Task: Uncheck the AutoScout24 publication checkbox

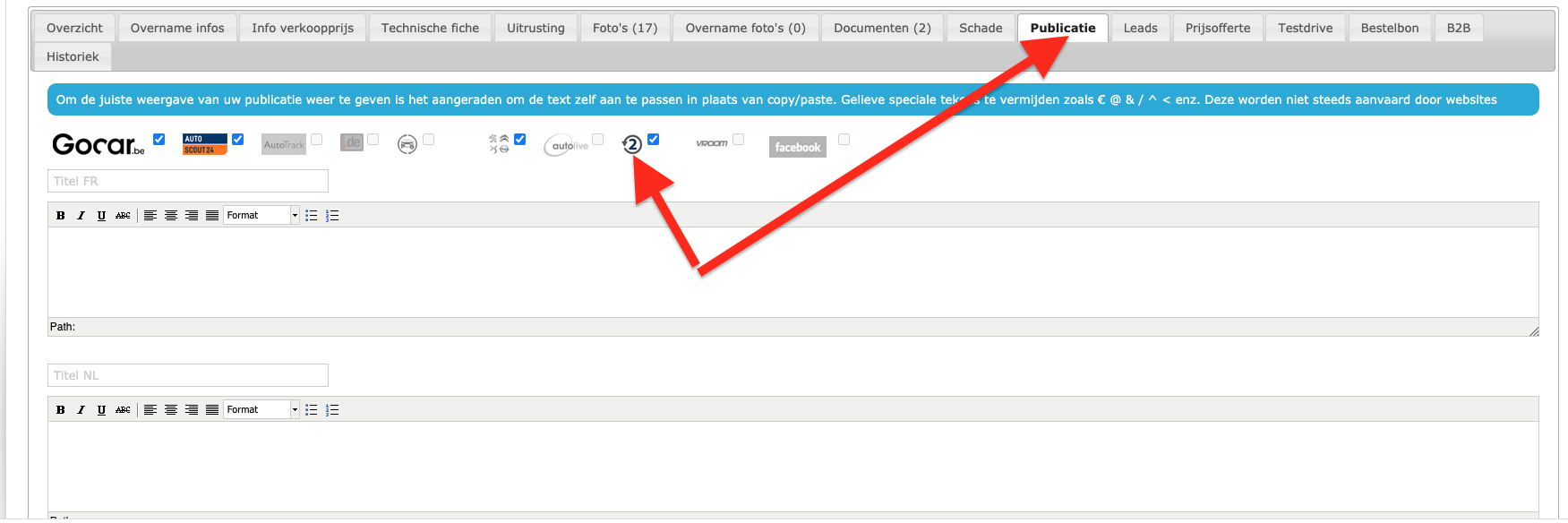Action: click(x=238, y=139)
